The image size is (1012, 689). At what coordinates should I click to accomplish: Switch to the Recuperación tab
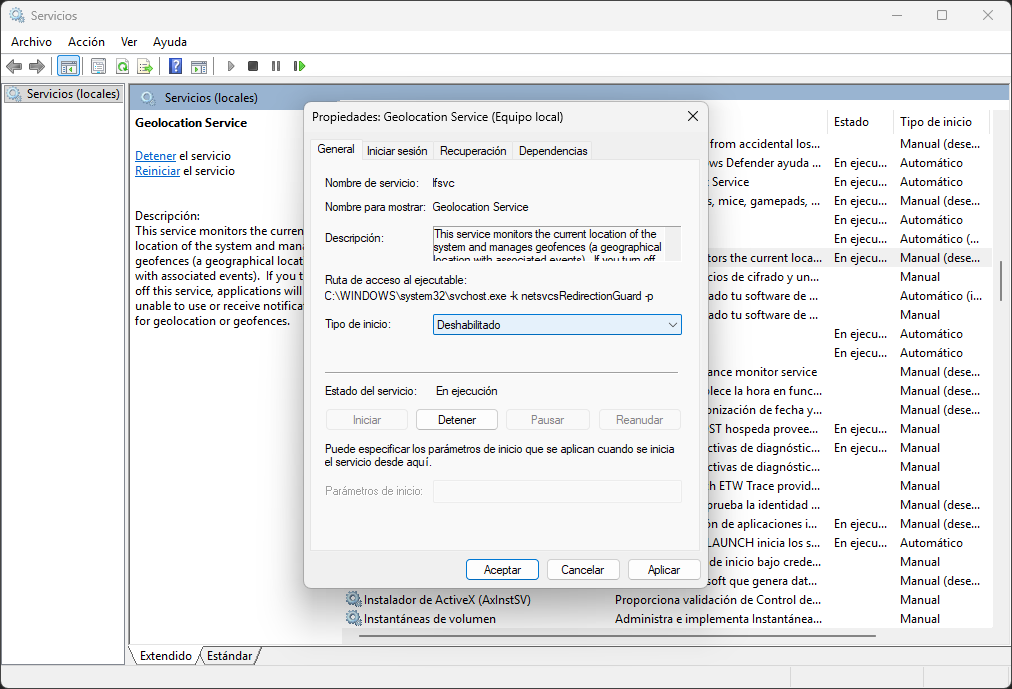click(x=473, y=151)
